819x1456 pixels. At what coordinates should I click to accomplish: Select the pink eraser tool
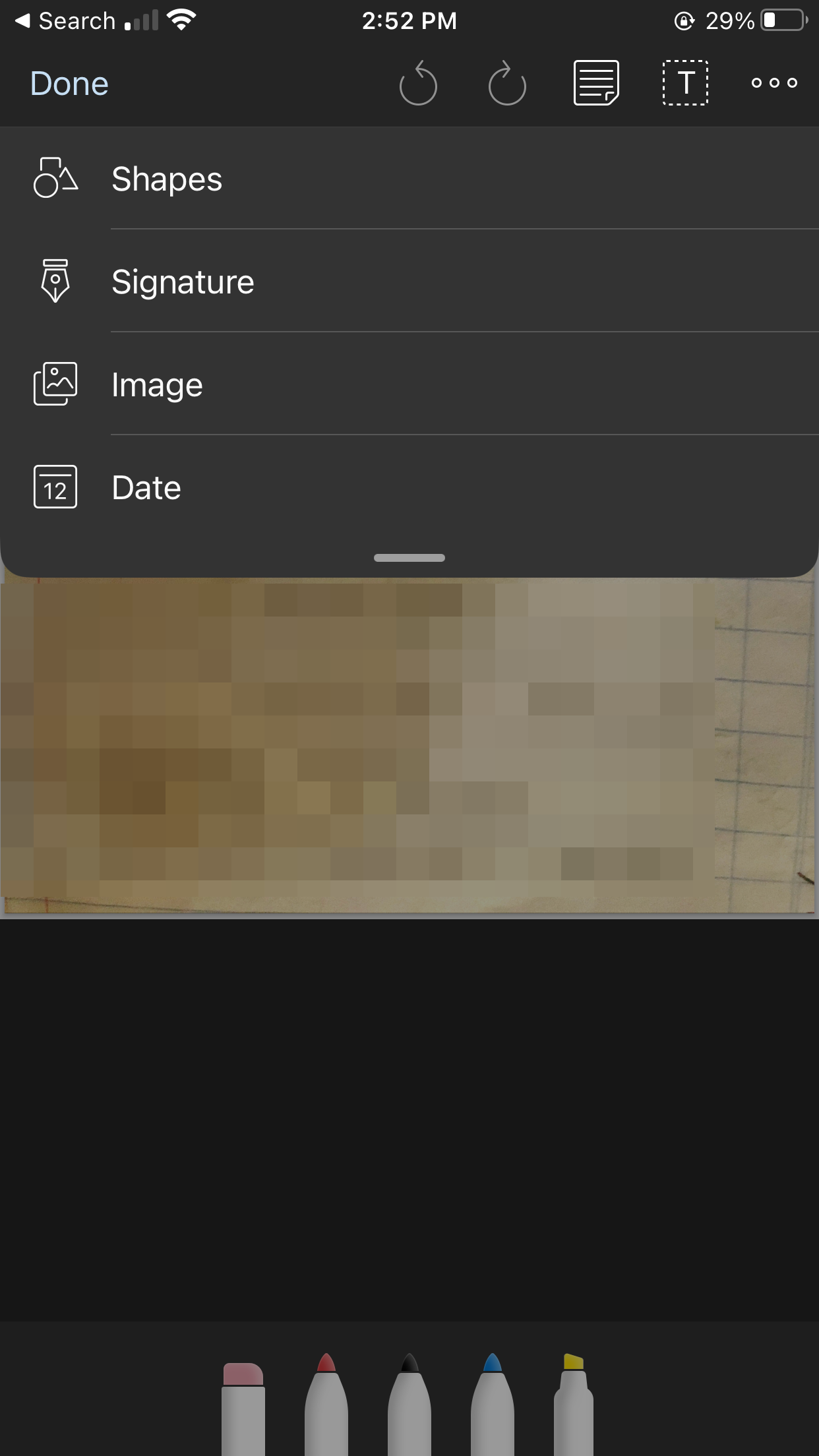243,1409
